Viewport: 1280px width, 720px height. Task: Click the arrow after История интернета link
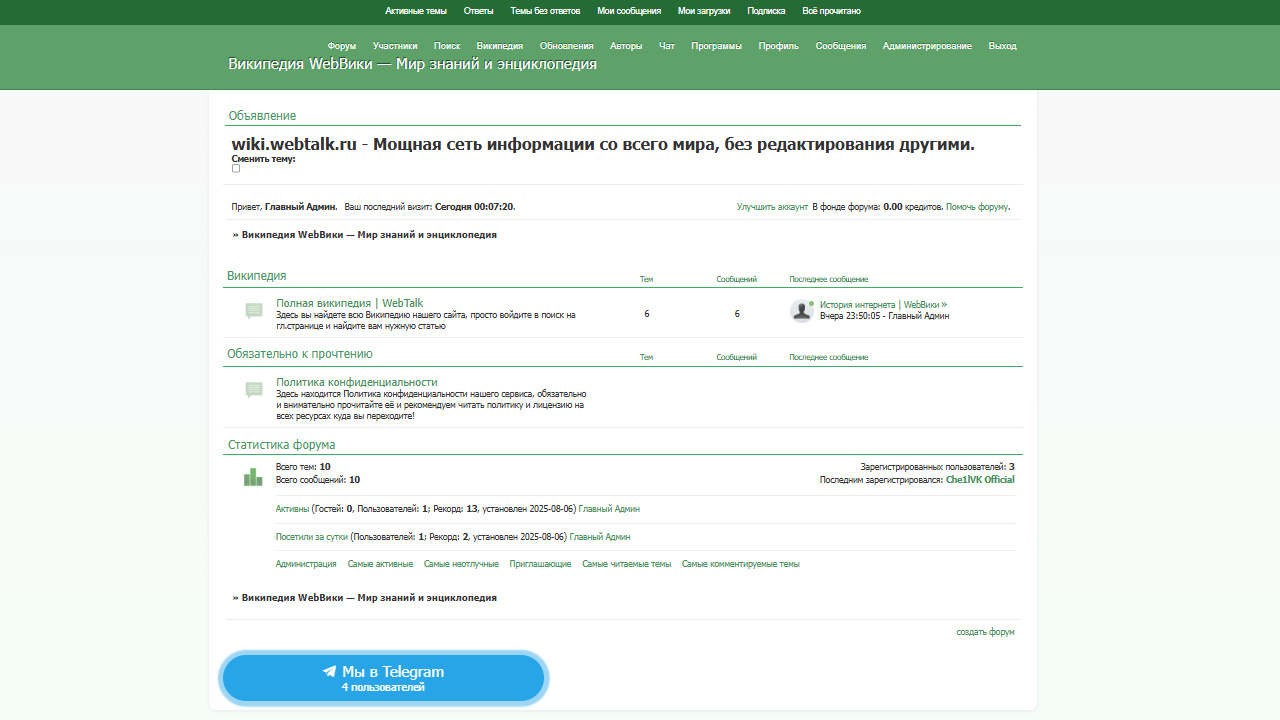(944, 304)
